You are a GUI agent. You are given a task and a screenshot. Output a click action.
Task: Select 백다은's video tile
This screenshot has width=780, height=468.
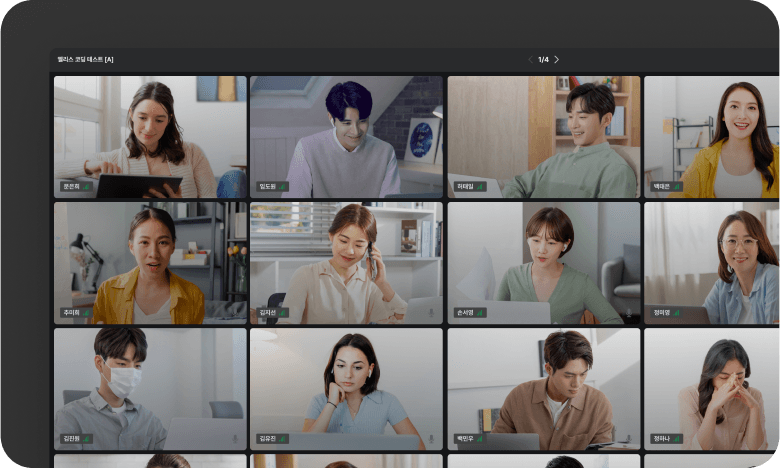[x=712, y=137]
